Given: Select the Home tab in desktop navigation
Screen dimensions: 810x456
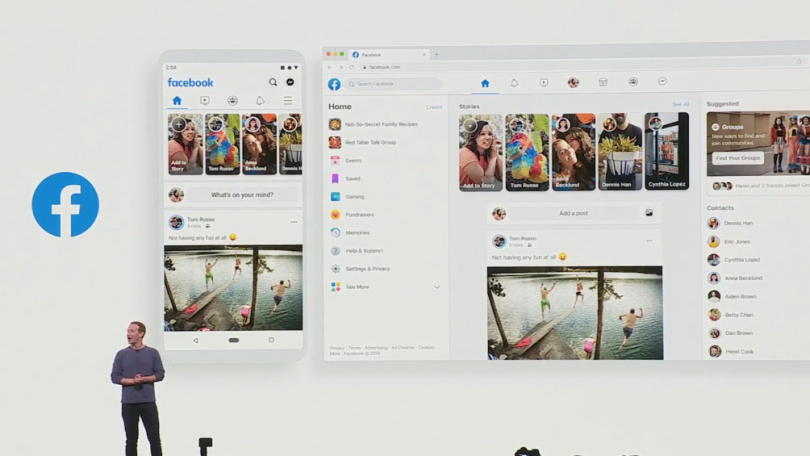Looking at the screenshot, I should (x=485, y=83).
